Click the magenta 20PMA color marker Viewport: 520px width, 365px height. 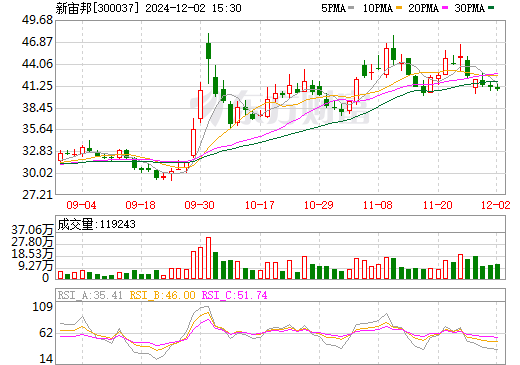pyautogui.click(x=445, y=8)
